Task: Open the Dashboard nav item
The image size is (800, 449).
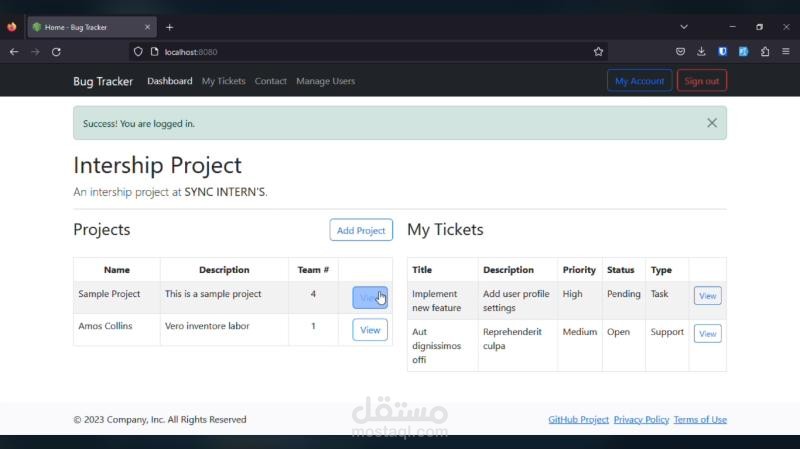Action: point(170,81)
